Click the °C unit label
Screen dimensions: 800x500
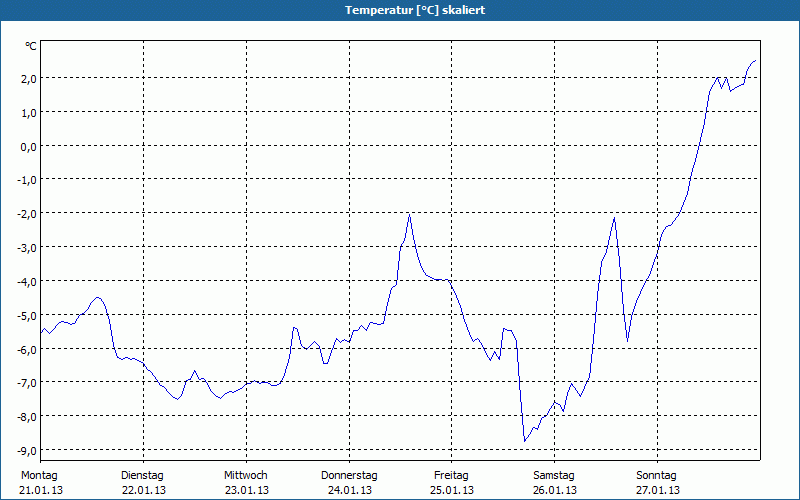pyautogui.click(x=31, y=46)
